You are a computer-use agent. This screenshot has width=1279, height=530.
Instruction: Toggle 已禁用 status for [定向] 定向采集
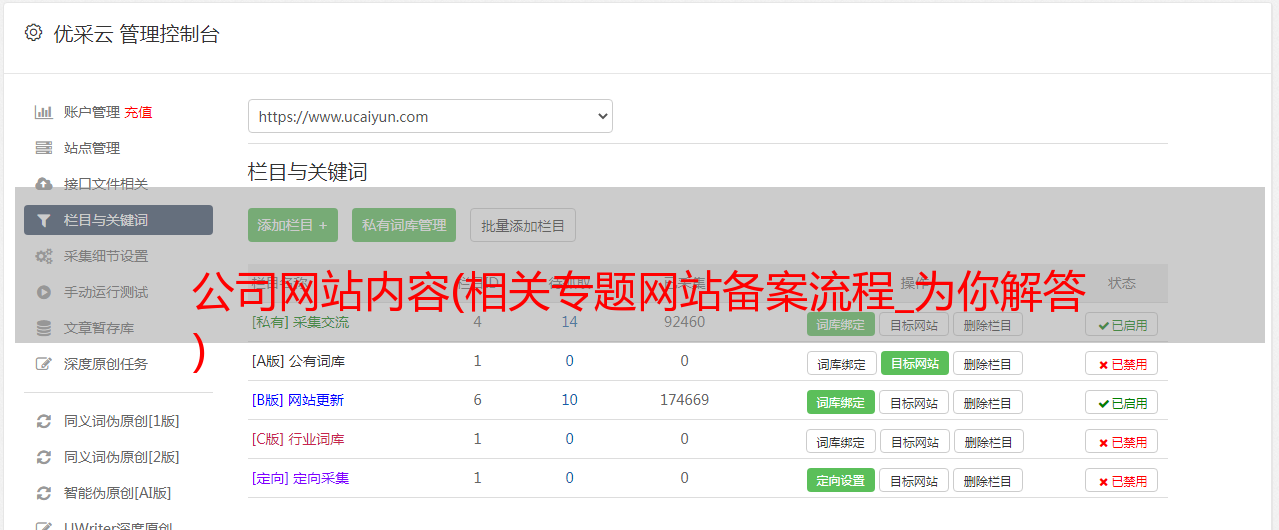click(1122, 480)
